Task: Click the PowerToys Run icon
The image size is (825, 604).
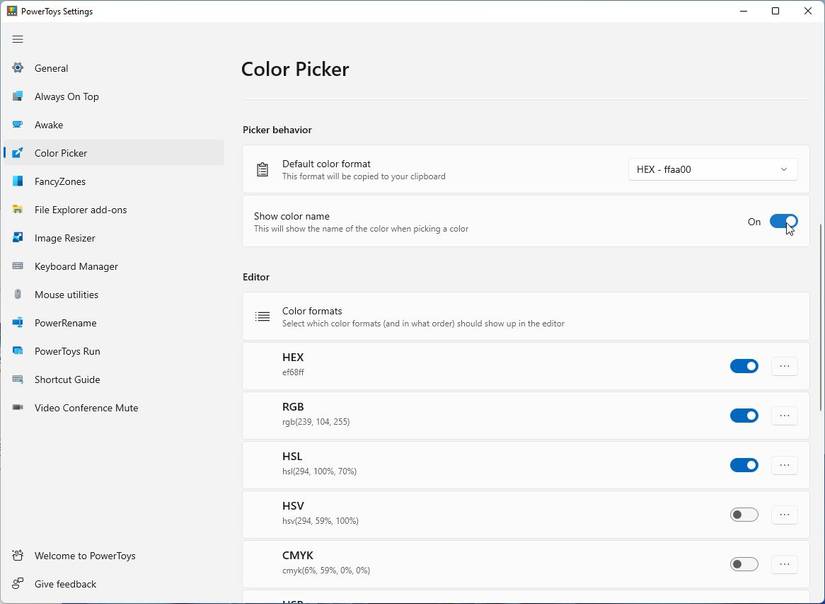Action: tap(17, 351)
